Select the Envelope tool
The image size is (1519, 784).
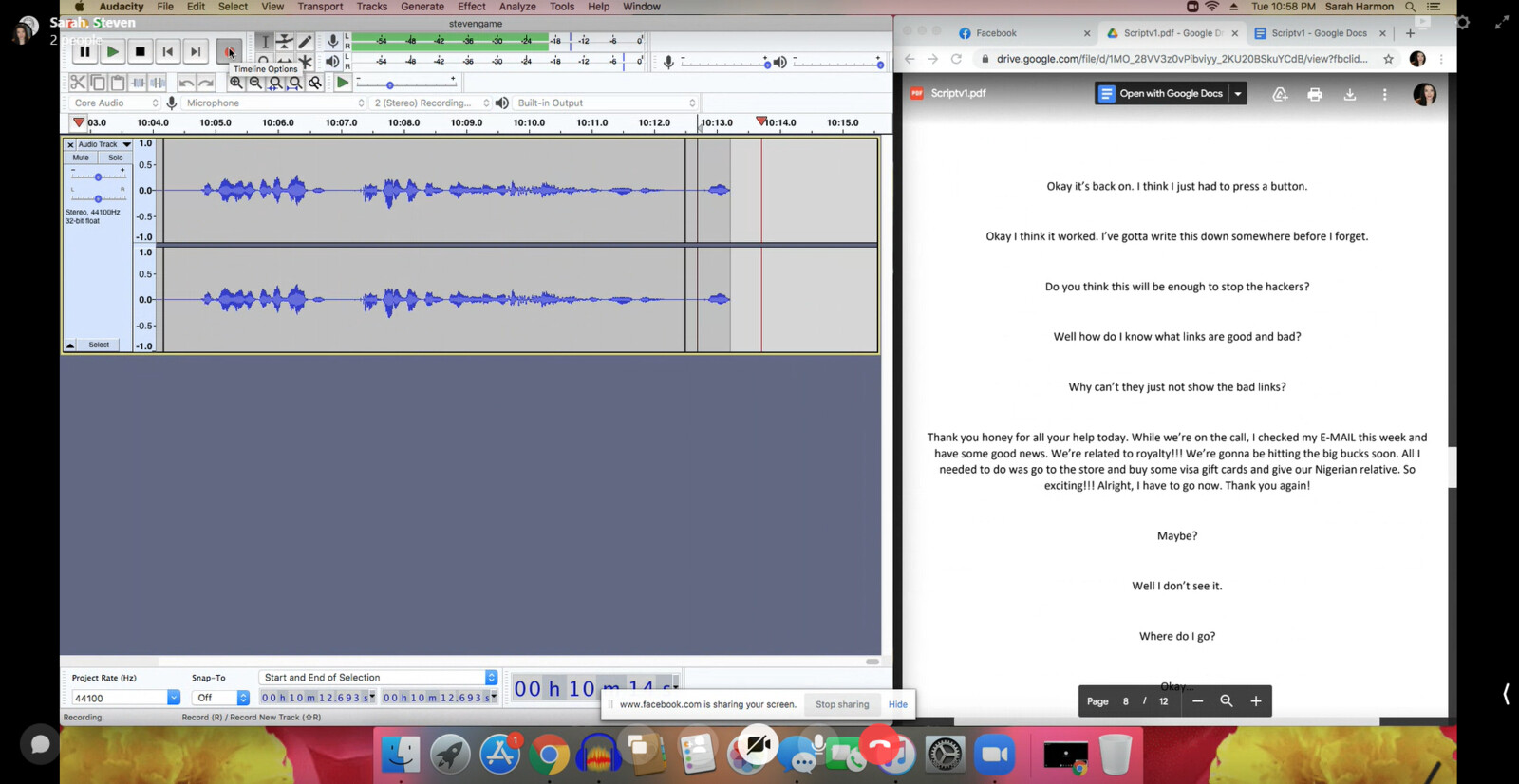285,42
